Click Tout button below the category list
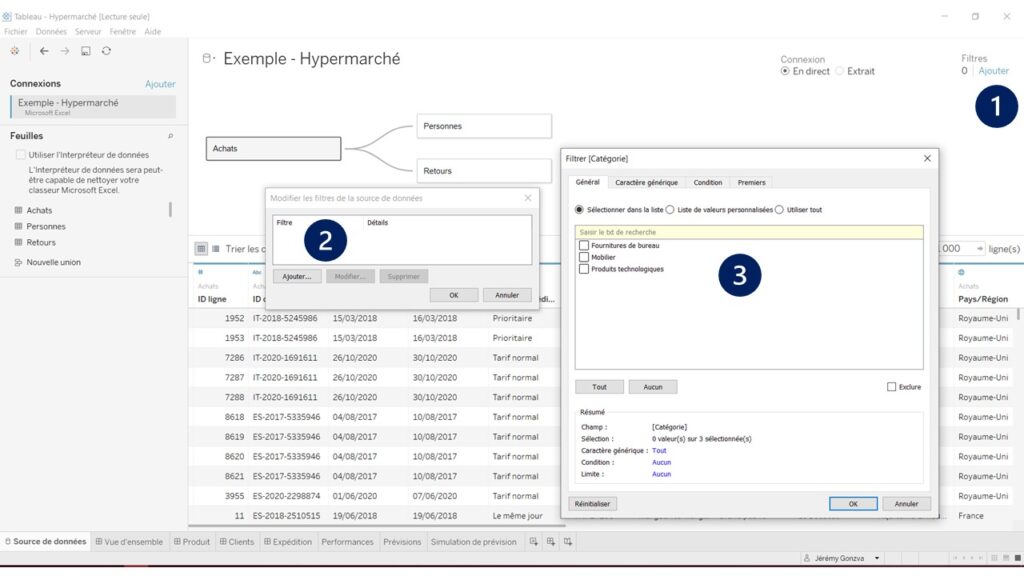 point(600,387)
